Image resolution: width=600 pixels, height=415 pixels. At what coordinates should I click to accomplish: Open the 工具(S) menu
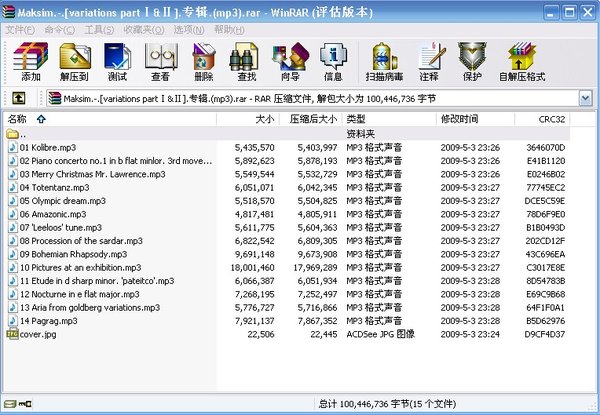click(x=99, y=30)
